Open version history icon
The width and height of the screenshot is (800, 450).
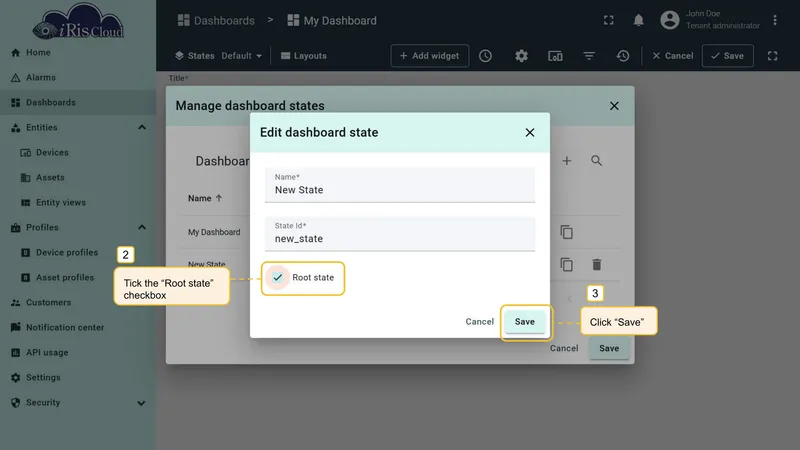(x=622, y=56)
